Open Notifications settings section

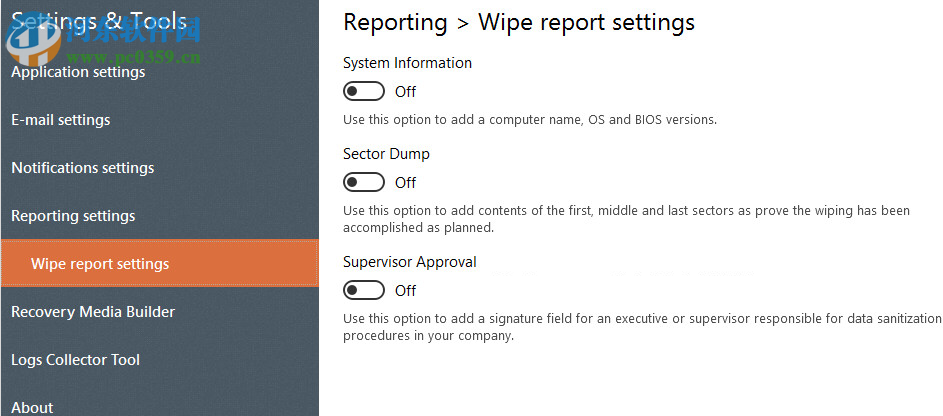[x=83, y=168]
